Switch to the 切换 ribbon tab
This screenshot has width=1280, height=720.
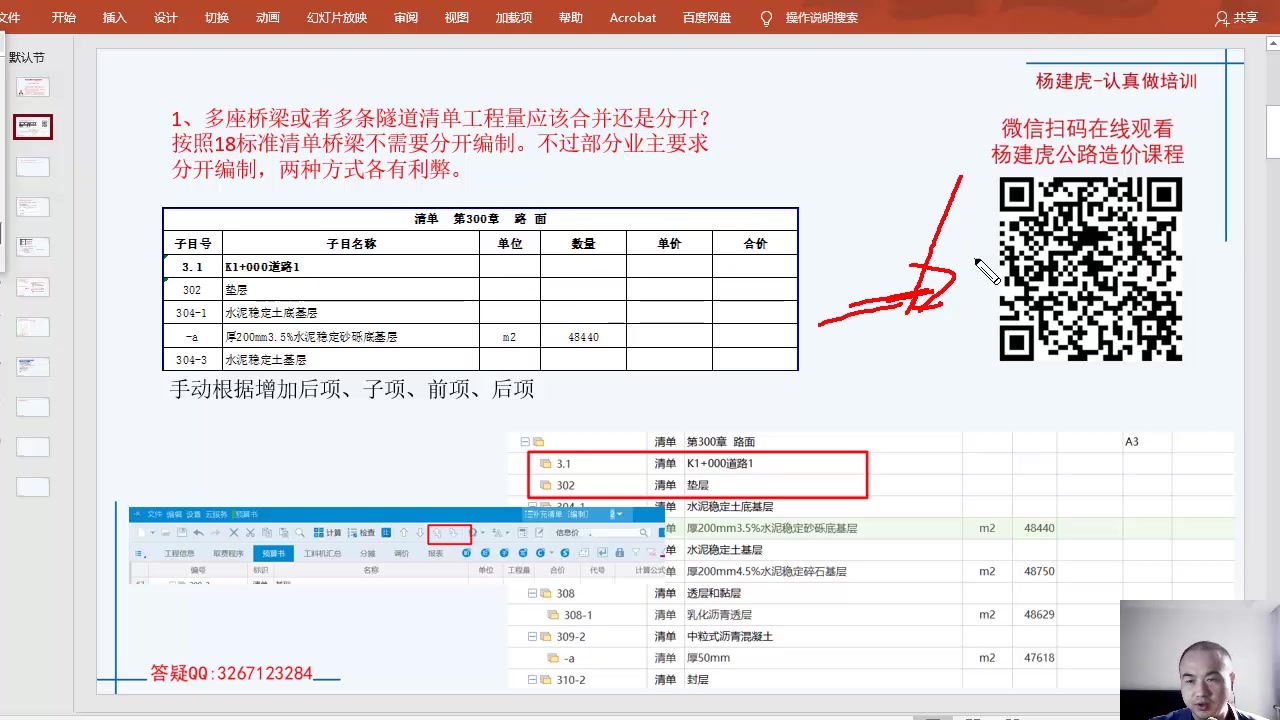click(x=217, y=18)
